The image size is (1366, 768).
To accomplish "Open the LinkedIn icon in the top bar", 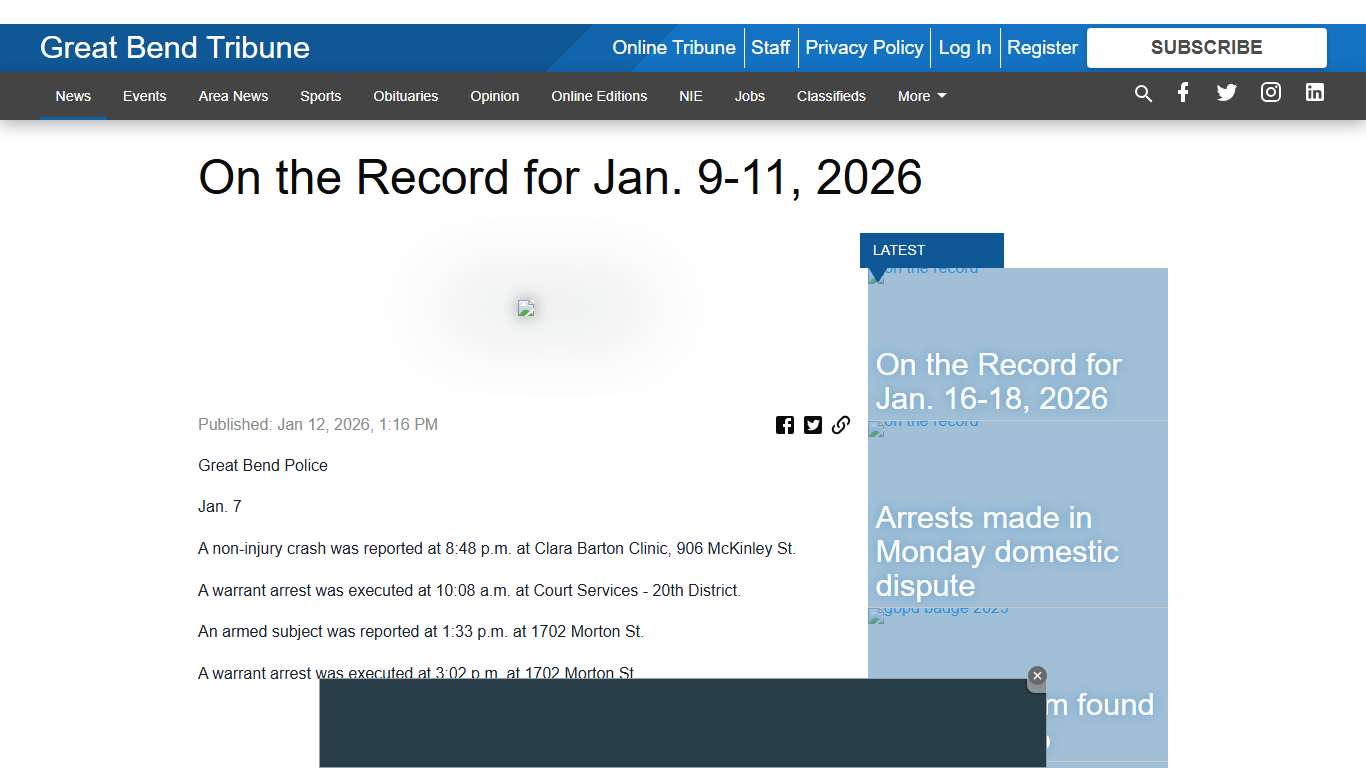I will click(x=1314, y=92).
